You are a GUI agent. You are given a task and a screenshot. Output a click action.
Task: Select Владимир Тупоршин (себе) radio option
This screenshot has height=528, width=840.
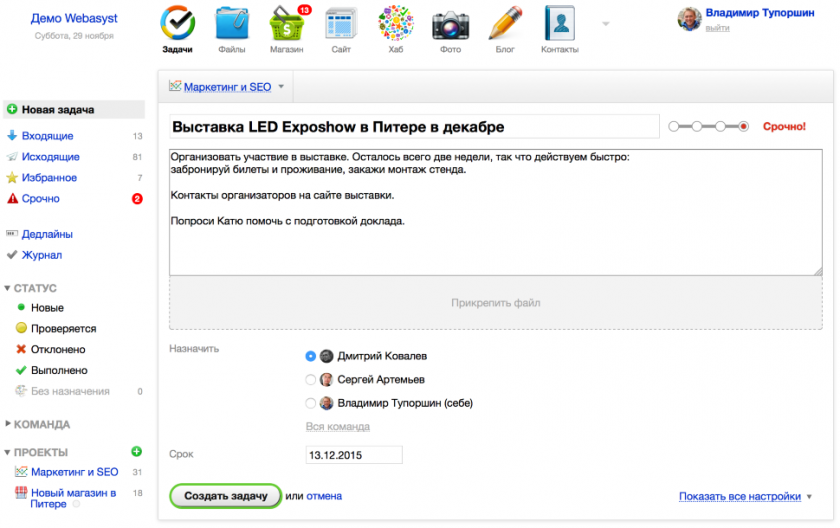[x=311, y=404]
